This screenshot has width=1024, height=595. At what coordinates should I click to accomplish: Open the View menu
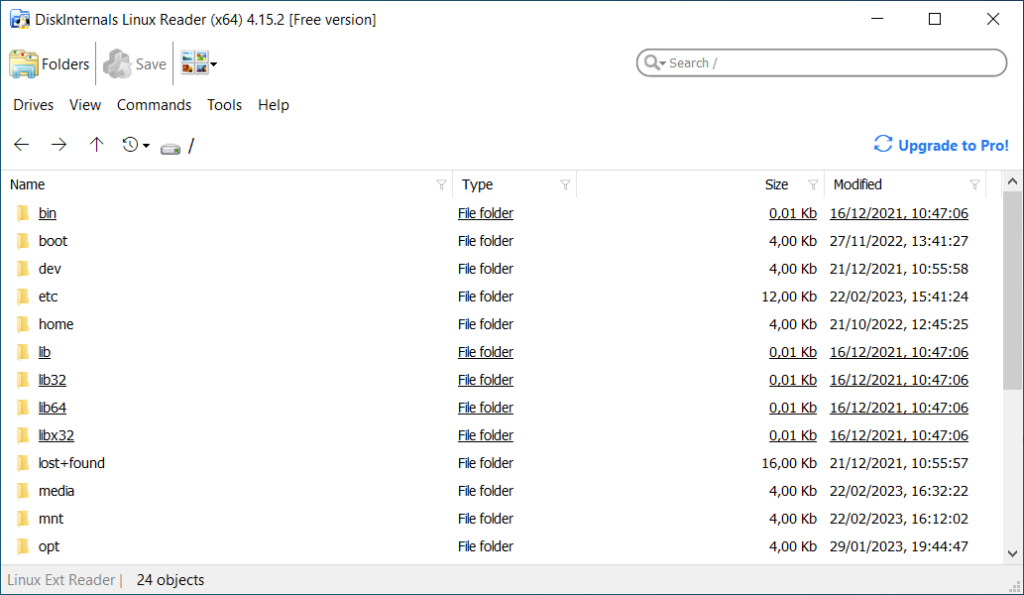click(x=85, y=105)
